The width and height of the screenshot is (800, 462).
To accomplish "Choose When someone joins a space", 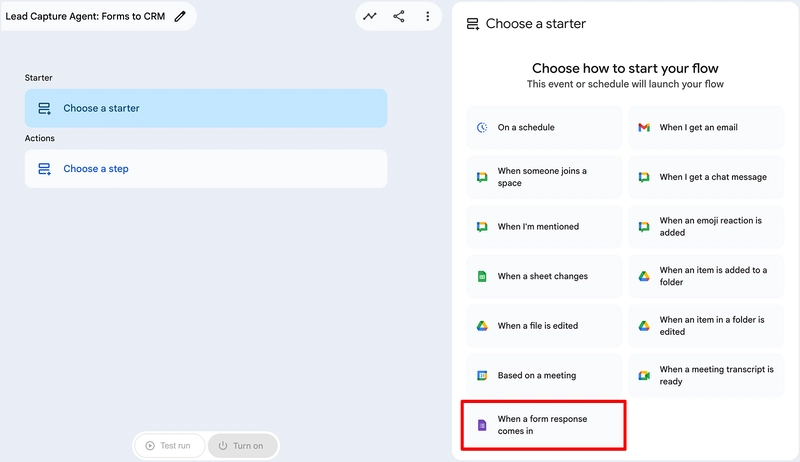I will tap(543, 177).
